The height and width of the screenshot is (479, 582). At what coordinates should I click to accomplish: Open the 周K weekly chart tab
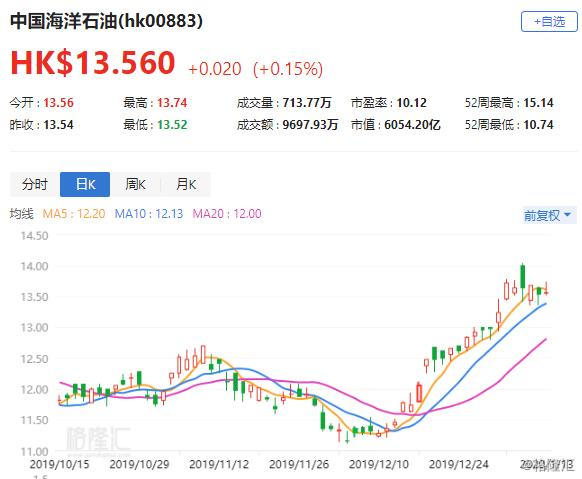(135, 184)
